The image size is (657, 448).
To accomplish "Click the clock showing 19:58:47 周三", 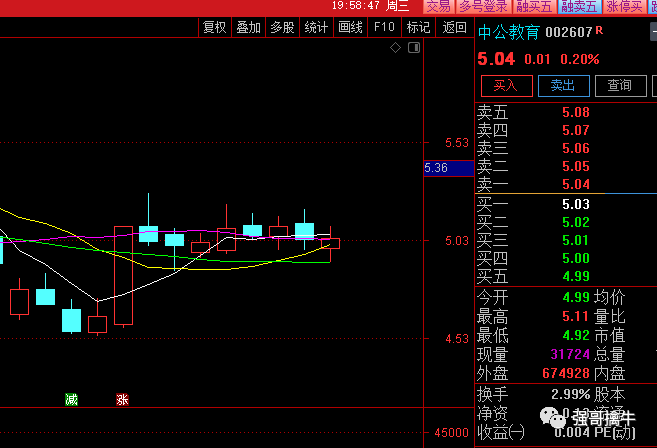I will coord(370,6).
